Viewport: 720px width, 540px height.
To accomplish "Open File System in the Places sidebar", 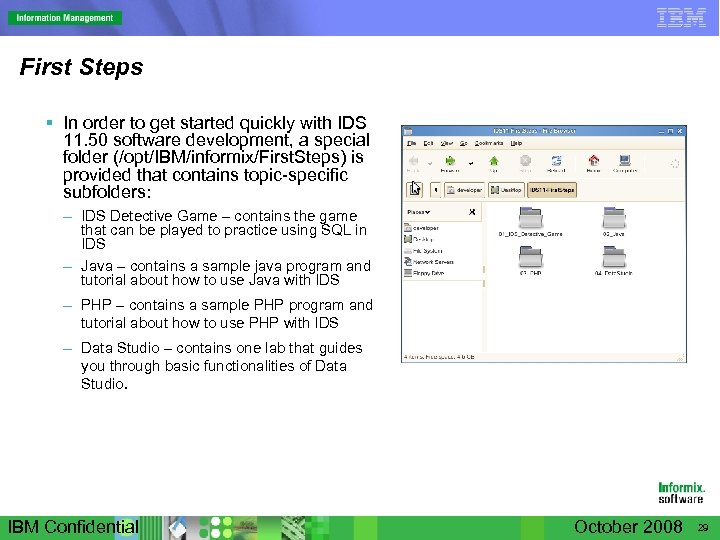I will pyautogui.click(x=423, y=251).
